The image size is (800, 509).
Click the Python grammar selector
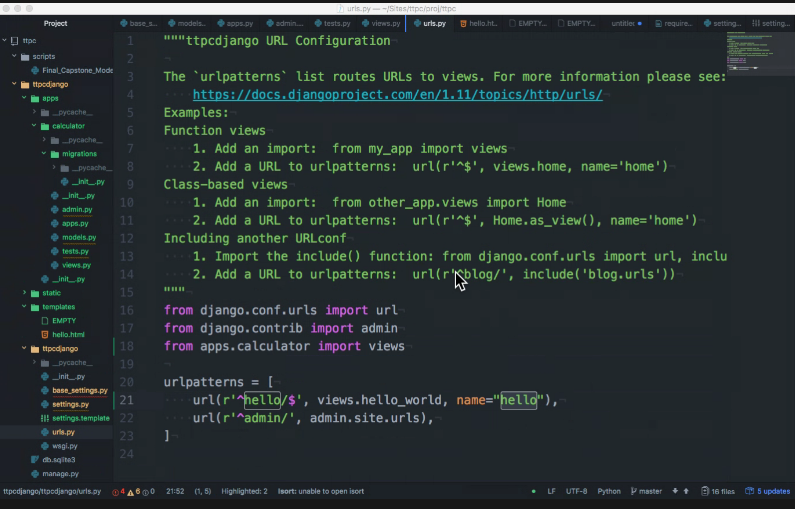(x=609, y=492)
